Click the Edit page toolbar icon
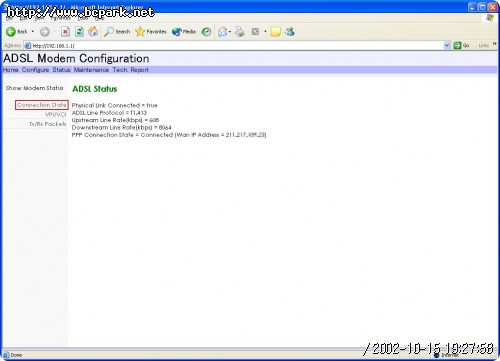This screenshot has height=361, width=500. (255, 32)
